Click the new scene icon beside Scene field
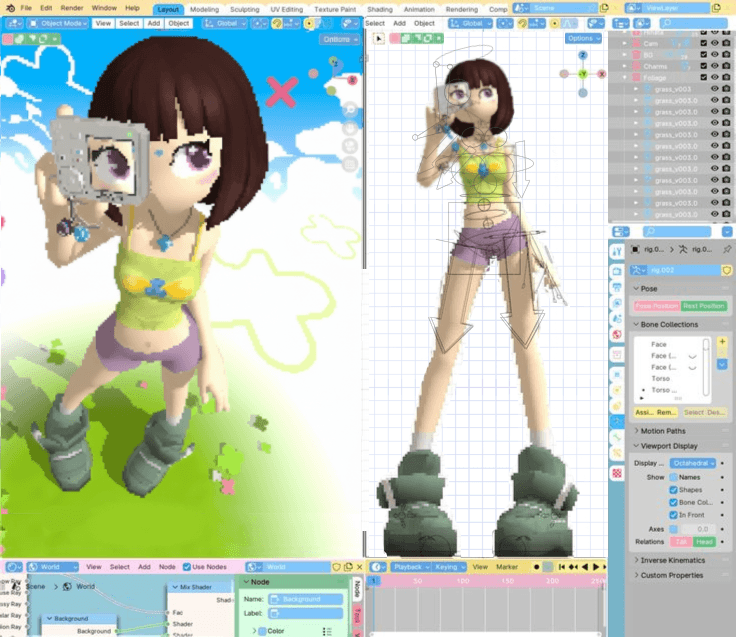736x638 pixels. [604, 8]
